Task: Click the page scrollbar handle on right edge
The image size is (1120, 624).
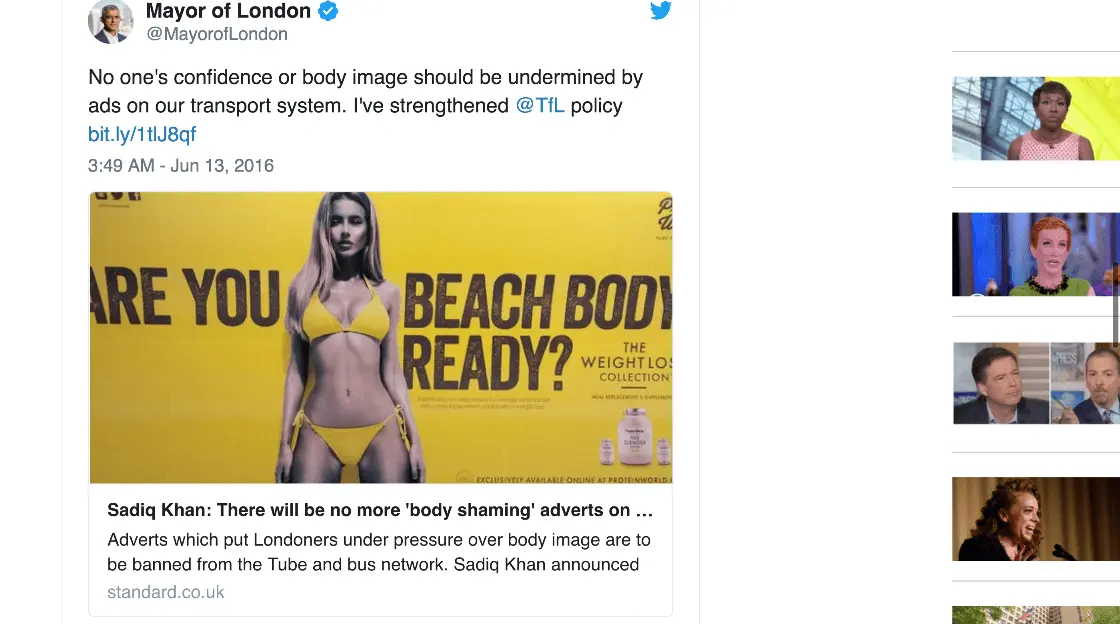Action: 1116,303
